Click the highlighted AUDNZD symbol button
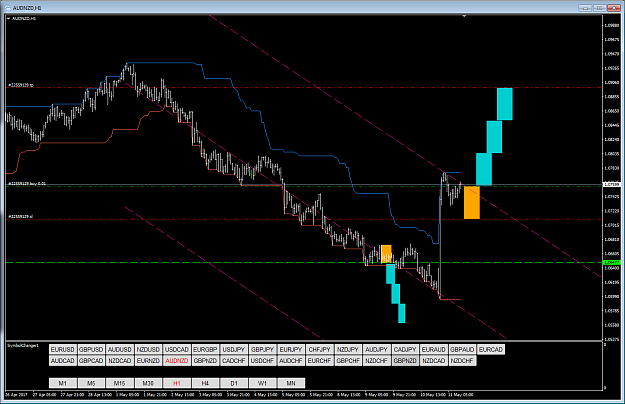 (177, 361)
